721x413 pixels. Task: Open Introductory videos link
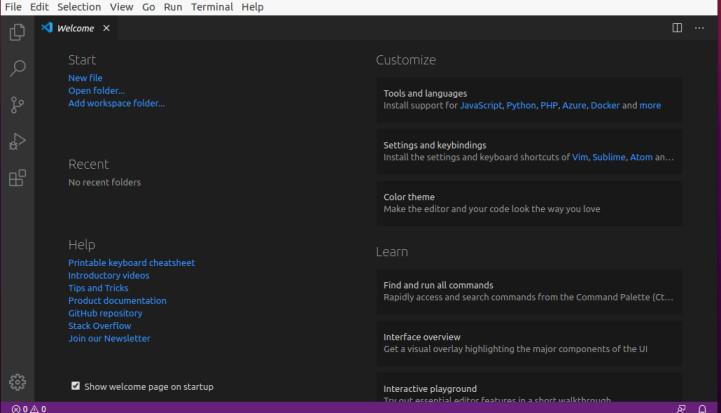pyautogui.click(x=109, y=275)
